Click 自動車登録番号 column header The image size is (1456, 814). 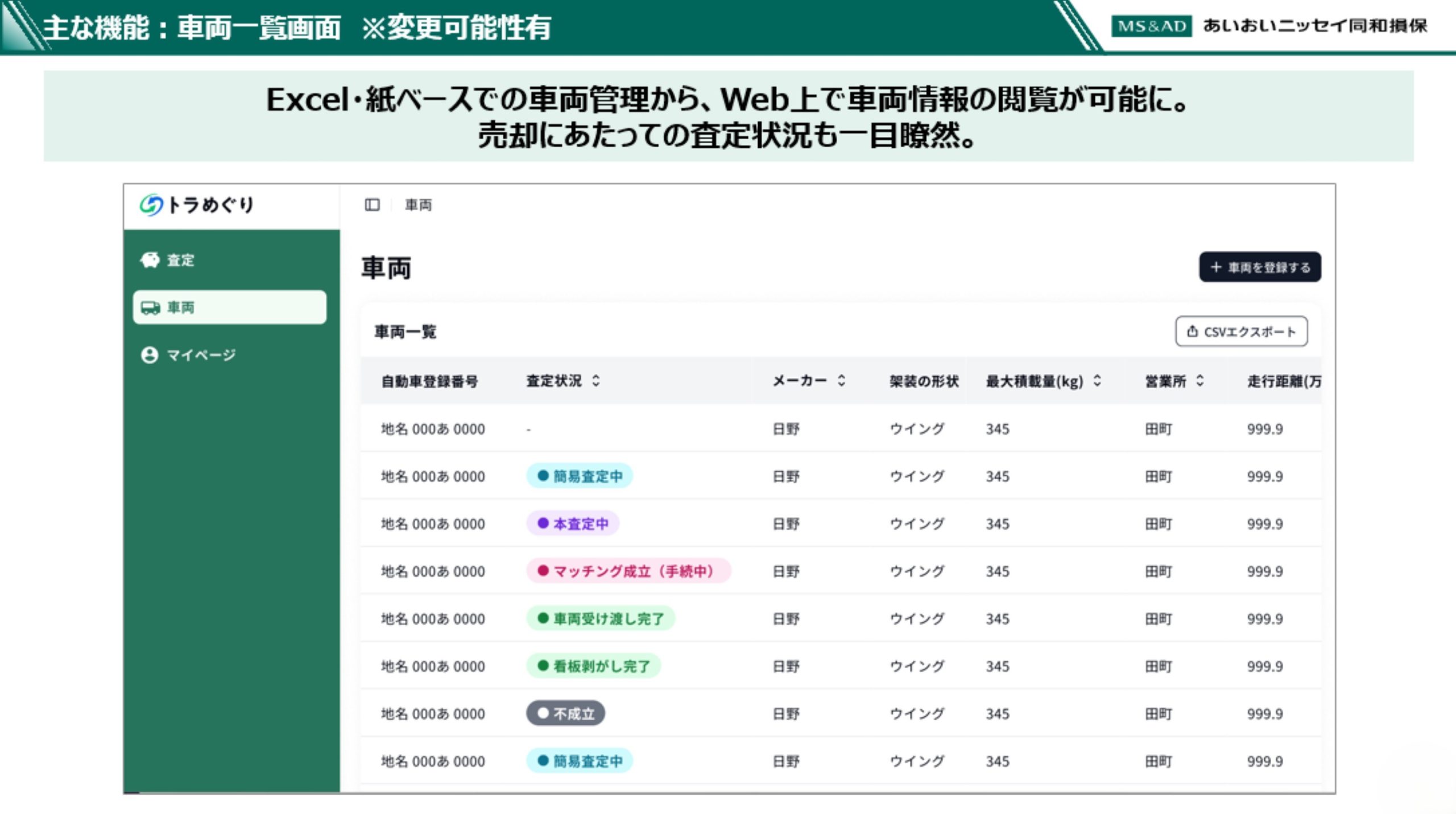429,381
